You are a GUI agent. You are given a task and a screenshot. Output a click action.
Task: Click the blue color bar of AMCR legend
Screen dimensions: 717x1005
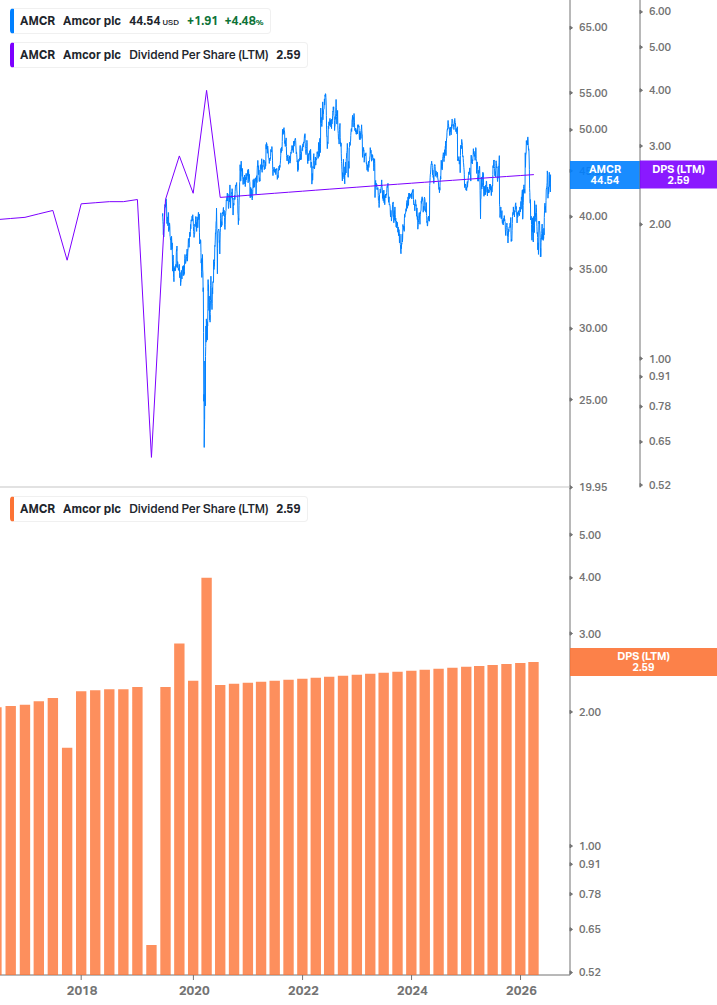[x=12, y=21]
